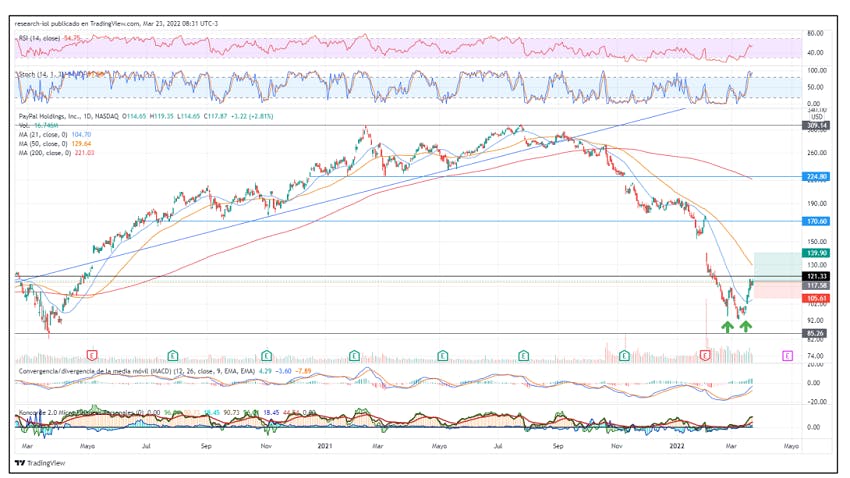Click the RSI value 54.75
This screenshot has width=850, height=478.
72,38
